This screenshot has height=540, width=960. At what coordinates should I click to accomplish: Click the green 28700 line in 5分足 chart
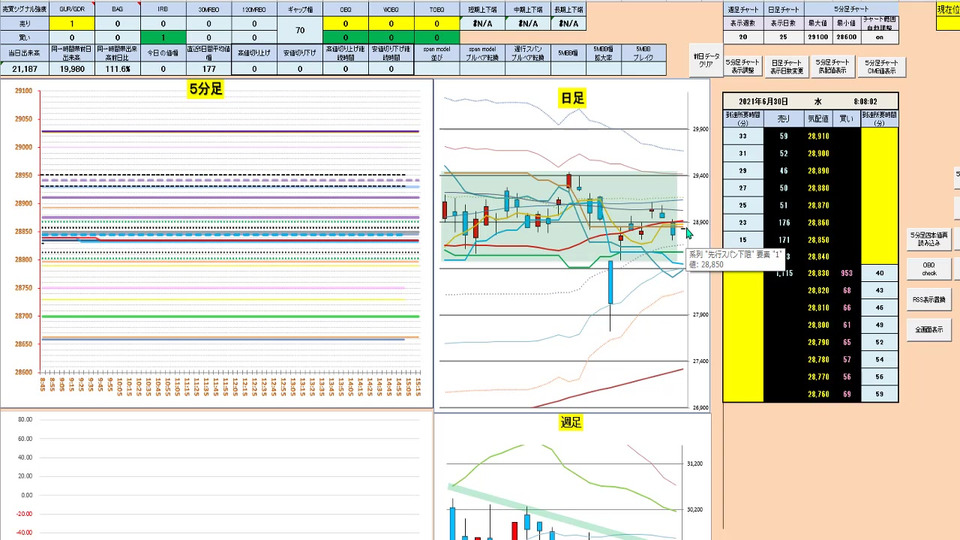[230, 317]
